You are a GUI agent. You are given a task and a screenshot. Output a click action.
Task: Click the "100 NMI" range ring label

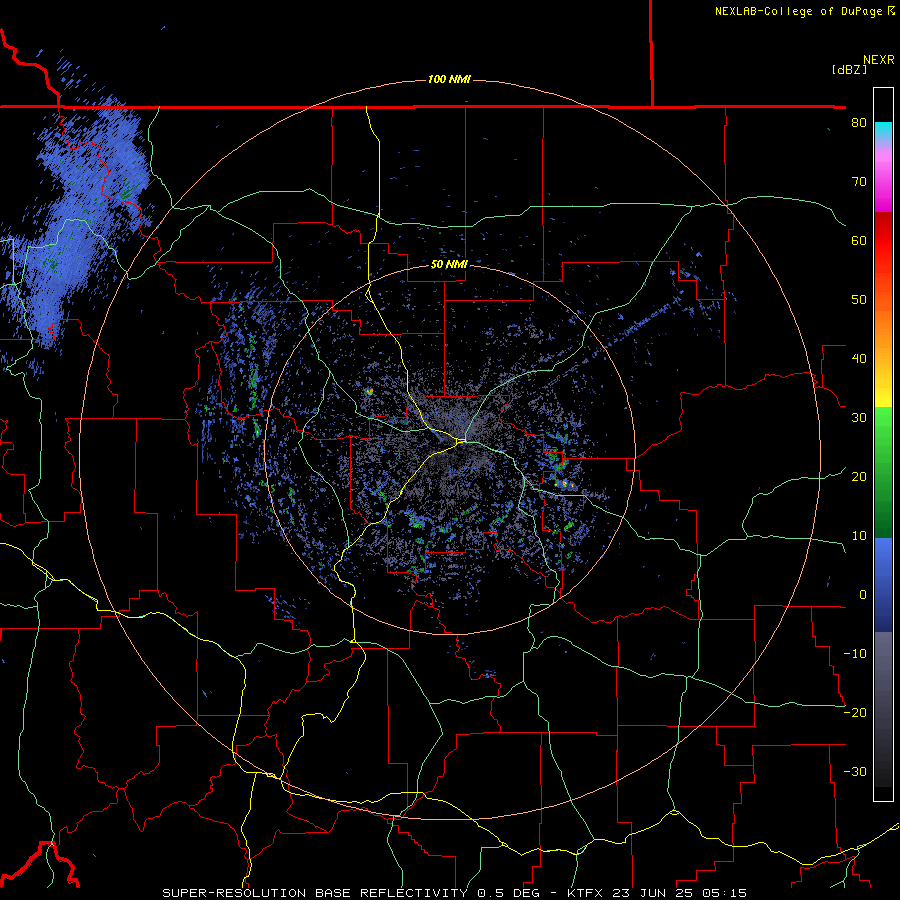(x=449, y=79)
